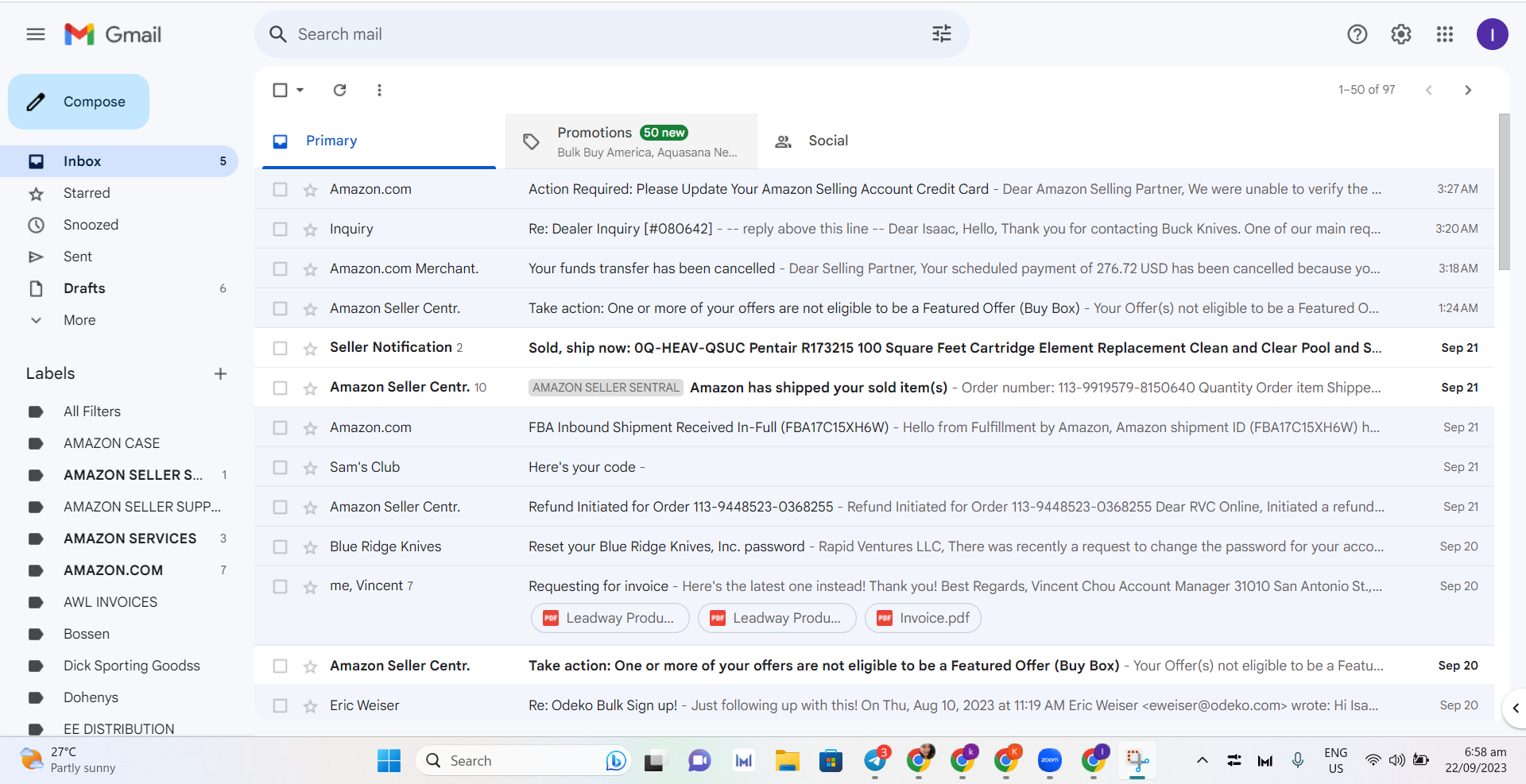Click the microphone tray icon

(x=1297, y=760)
